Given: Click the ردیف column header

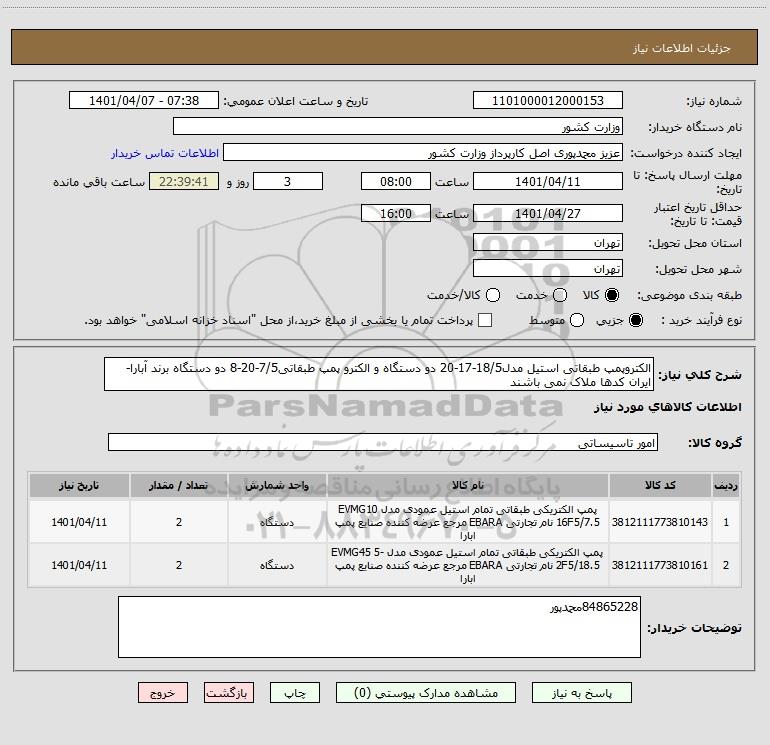Looking at the screenshot, I should [x=726, y=486].
